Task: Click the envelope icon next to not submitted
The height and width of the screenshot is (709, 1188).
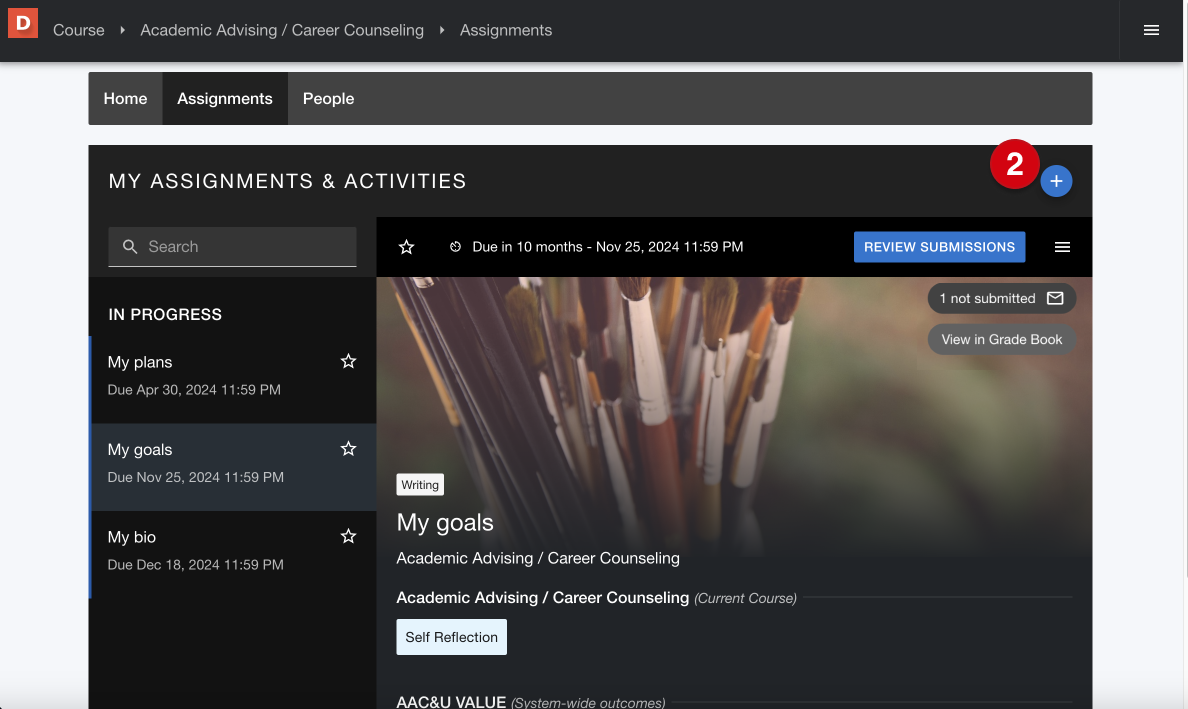Action: 1055,298
